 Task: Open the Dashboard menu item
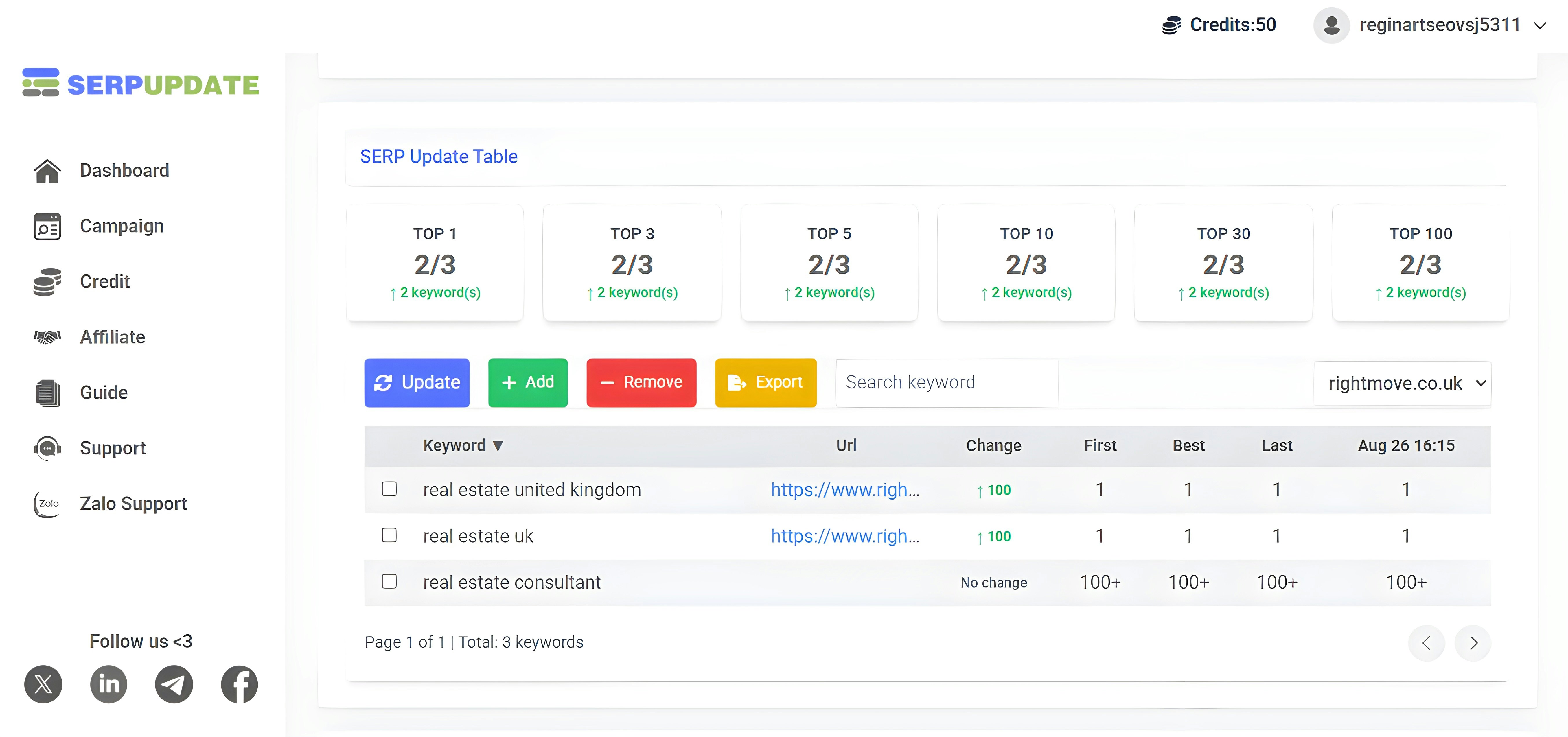point(124,170)
